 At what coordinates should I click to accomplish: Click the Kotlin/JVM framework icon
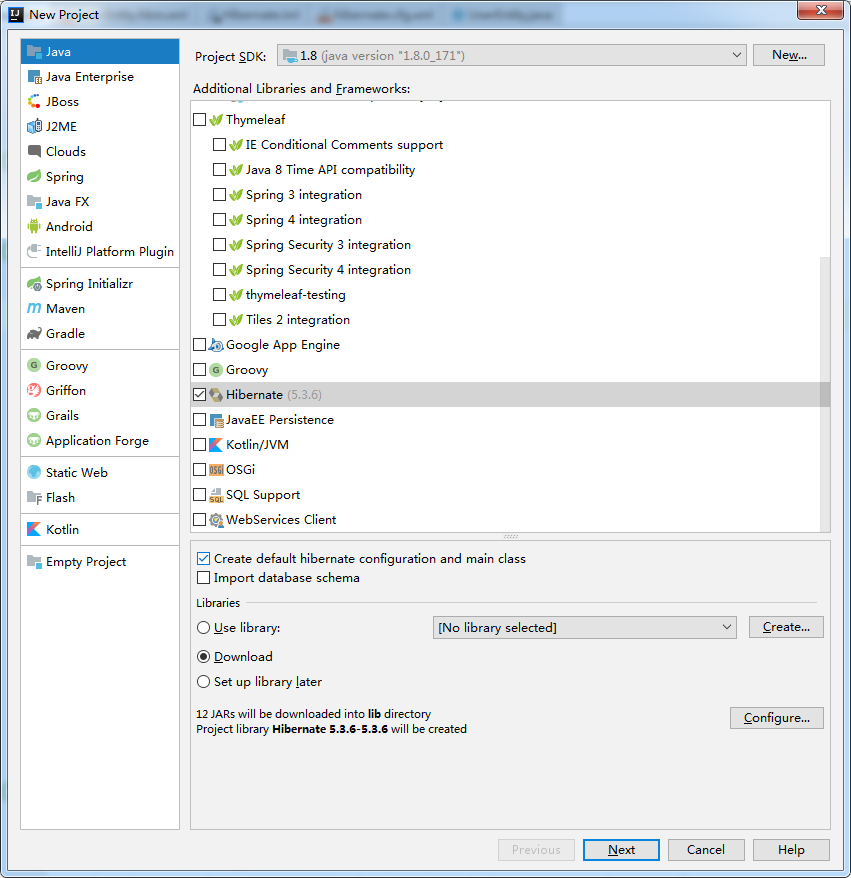pos(216,445)
